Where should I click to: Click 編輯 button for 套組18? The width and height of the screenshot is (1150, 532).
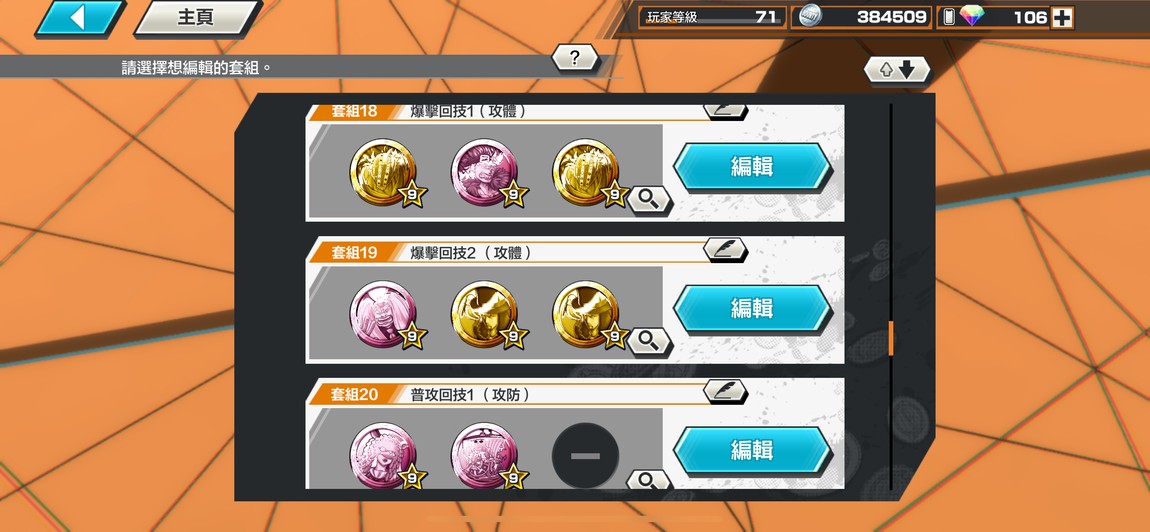(x=752, y=167)
